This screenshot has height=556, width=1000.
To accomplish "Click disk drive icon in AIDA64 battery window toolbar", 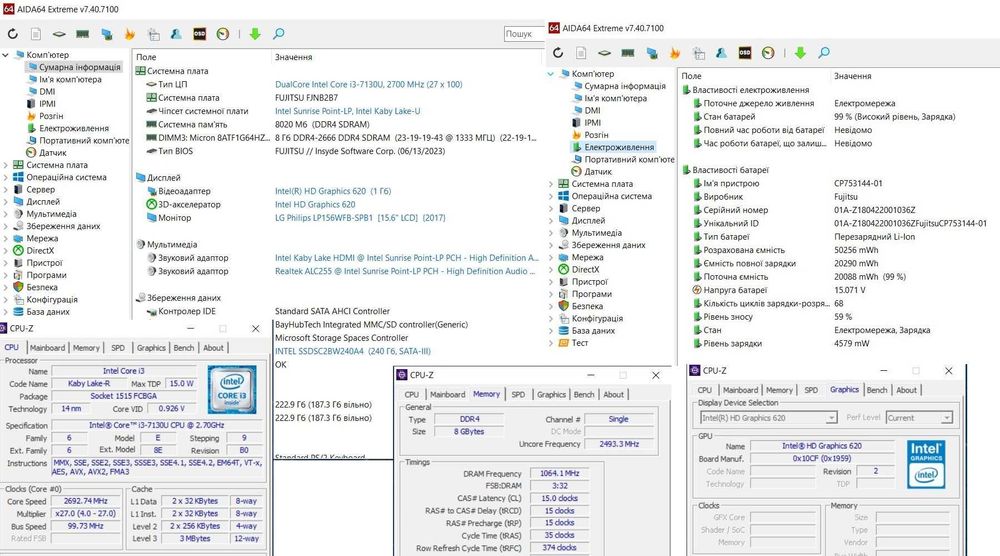I will (604, 53).
